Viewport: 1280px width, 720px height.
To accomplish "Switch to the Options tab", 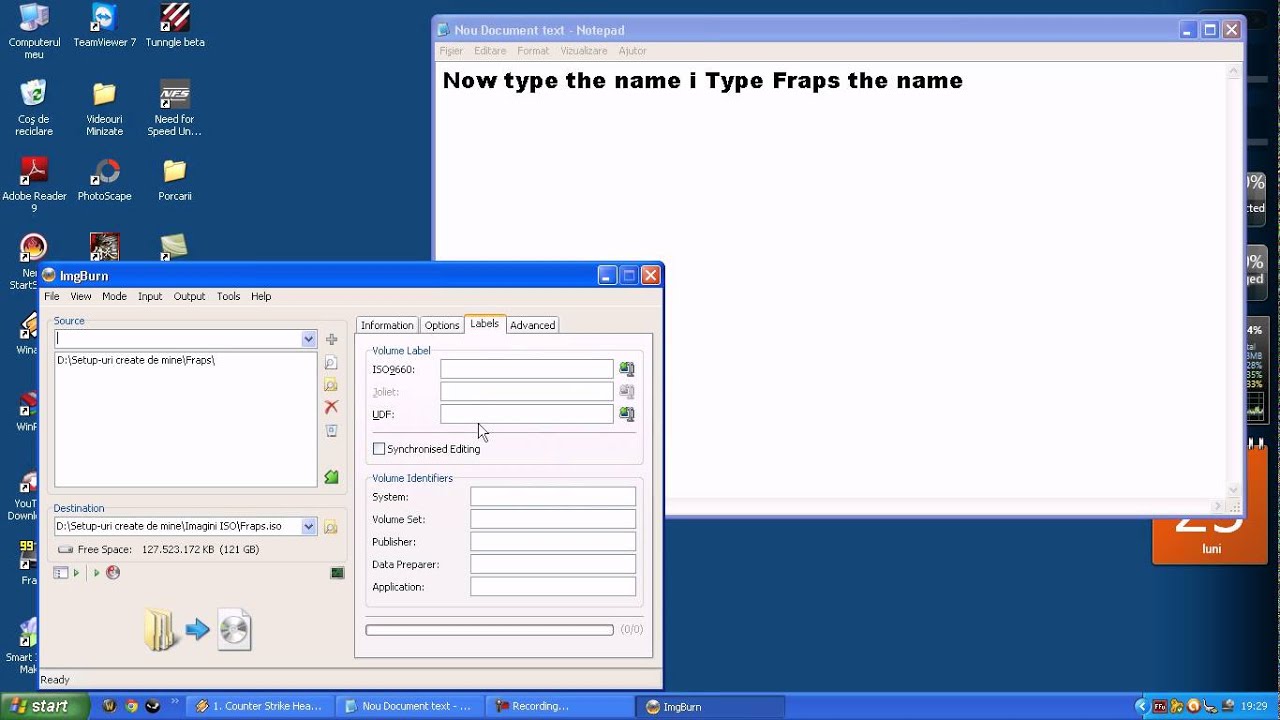I will click(442, 325).
